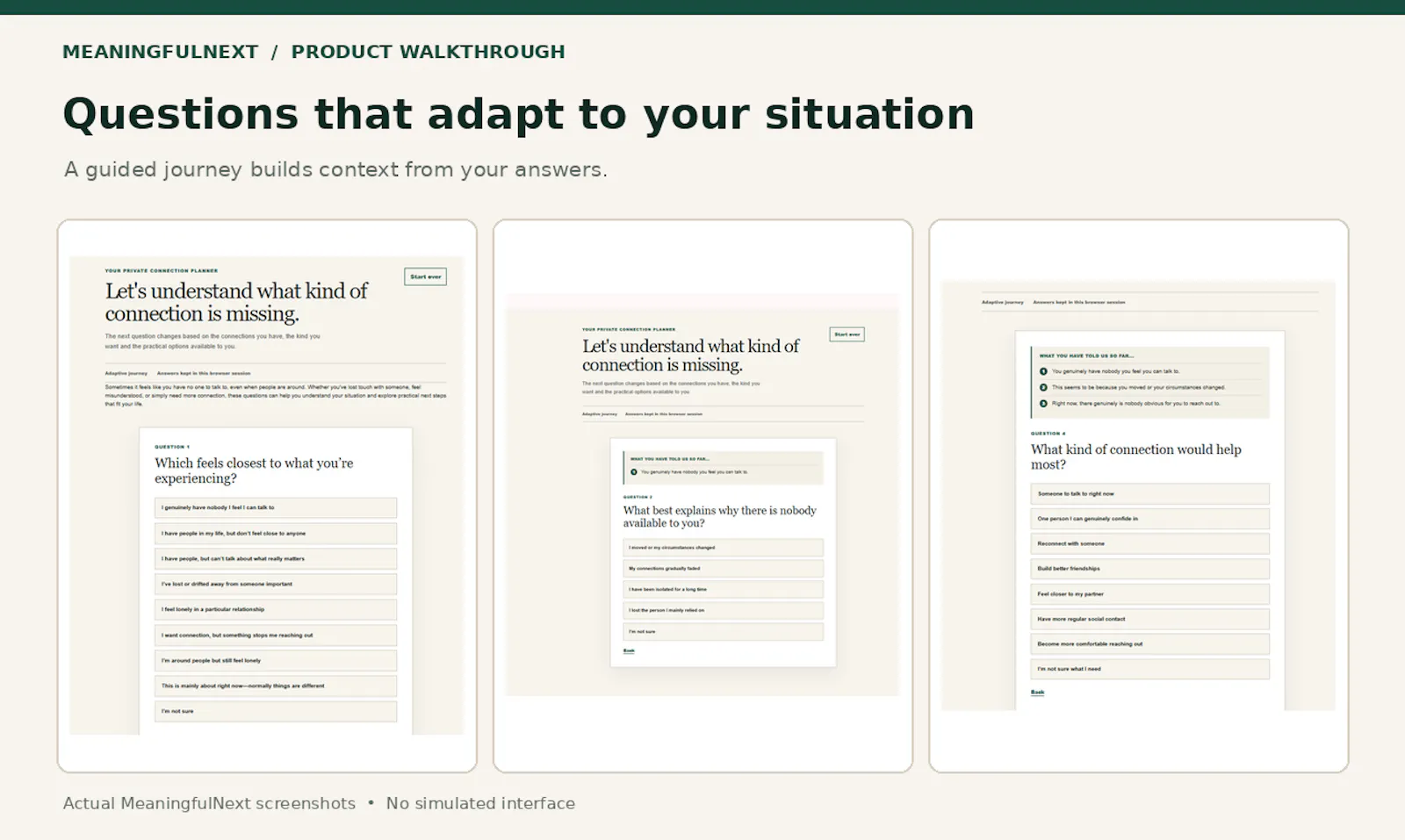Viewport: 1405px width, 840px height.
Task: Select 'Someone to talk to right now'
Action: [x=1150, y=493]
